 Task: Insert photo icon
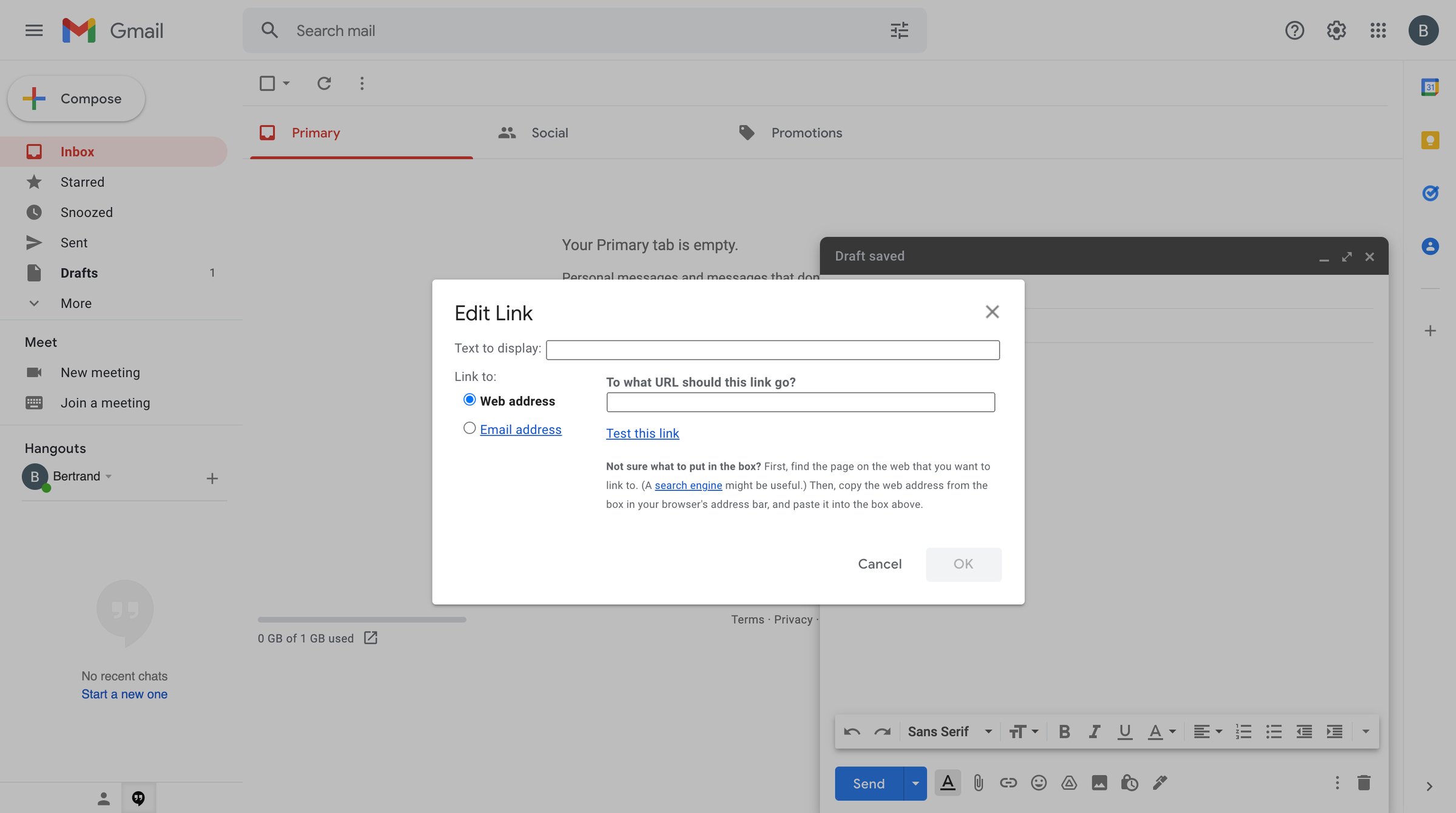tap(1099, 783)
